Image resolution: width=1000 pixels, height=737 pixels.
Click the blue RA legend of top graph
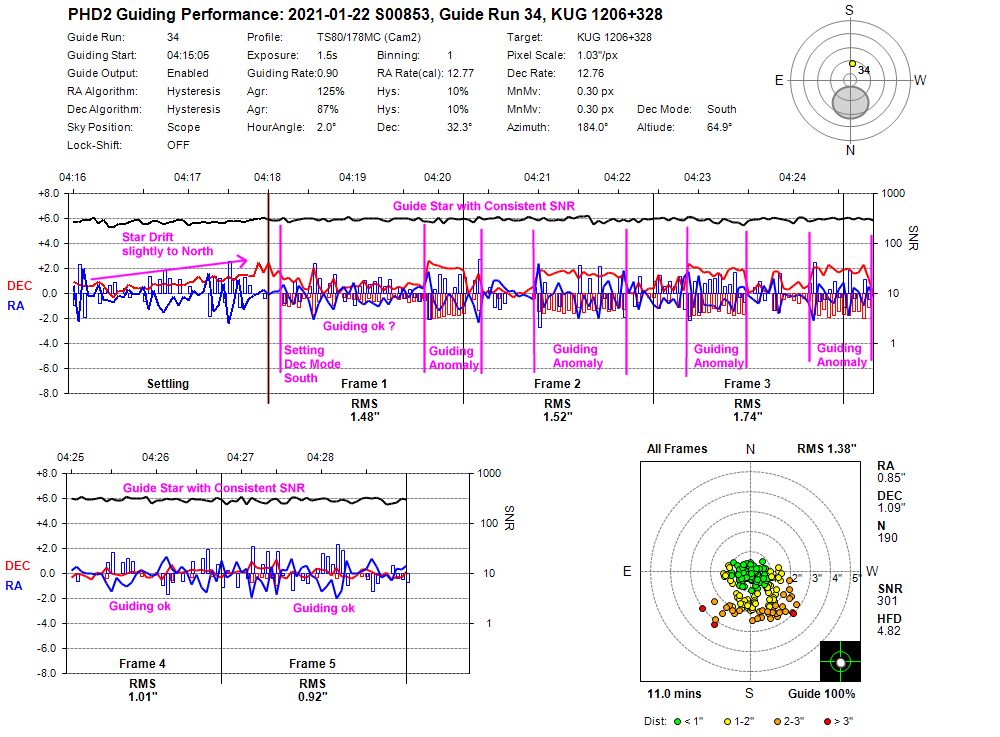tap(16, 306)
